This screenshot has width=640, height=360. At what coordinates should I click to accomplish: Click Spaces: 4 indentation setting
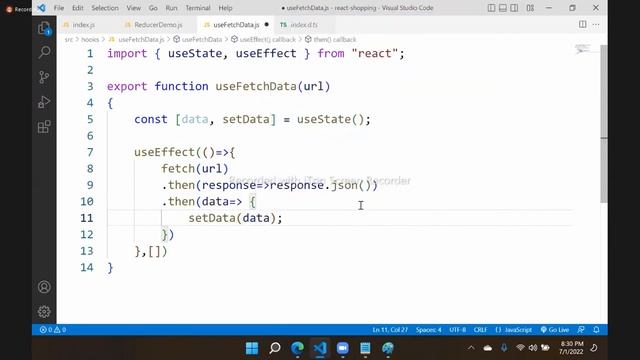tap(429, 330)
